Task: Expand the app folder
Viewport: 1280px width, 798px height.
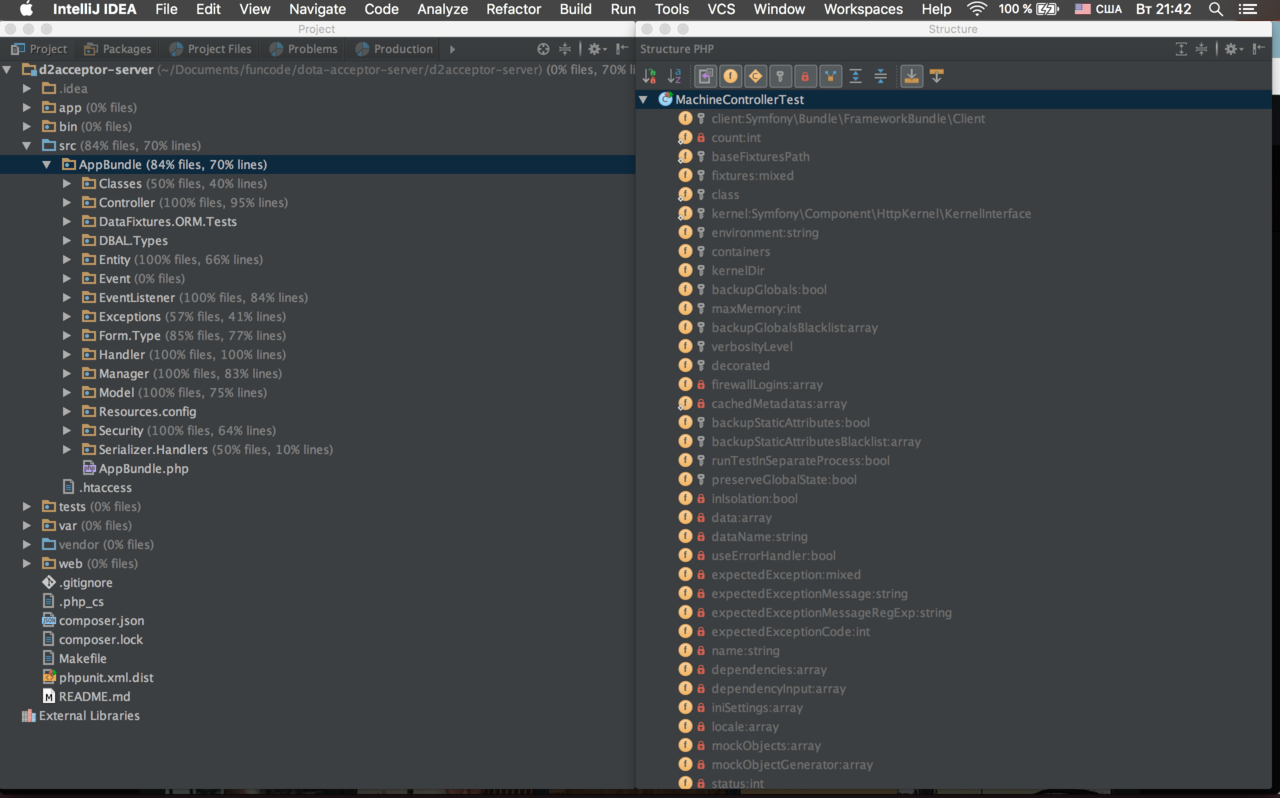Action: (x=27, y=108)
